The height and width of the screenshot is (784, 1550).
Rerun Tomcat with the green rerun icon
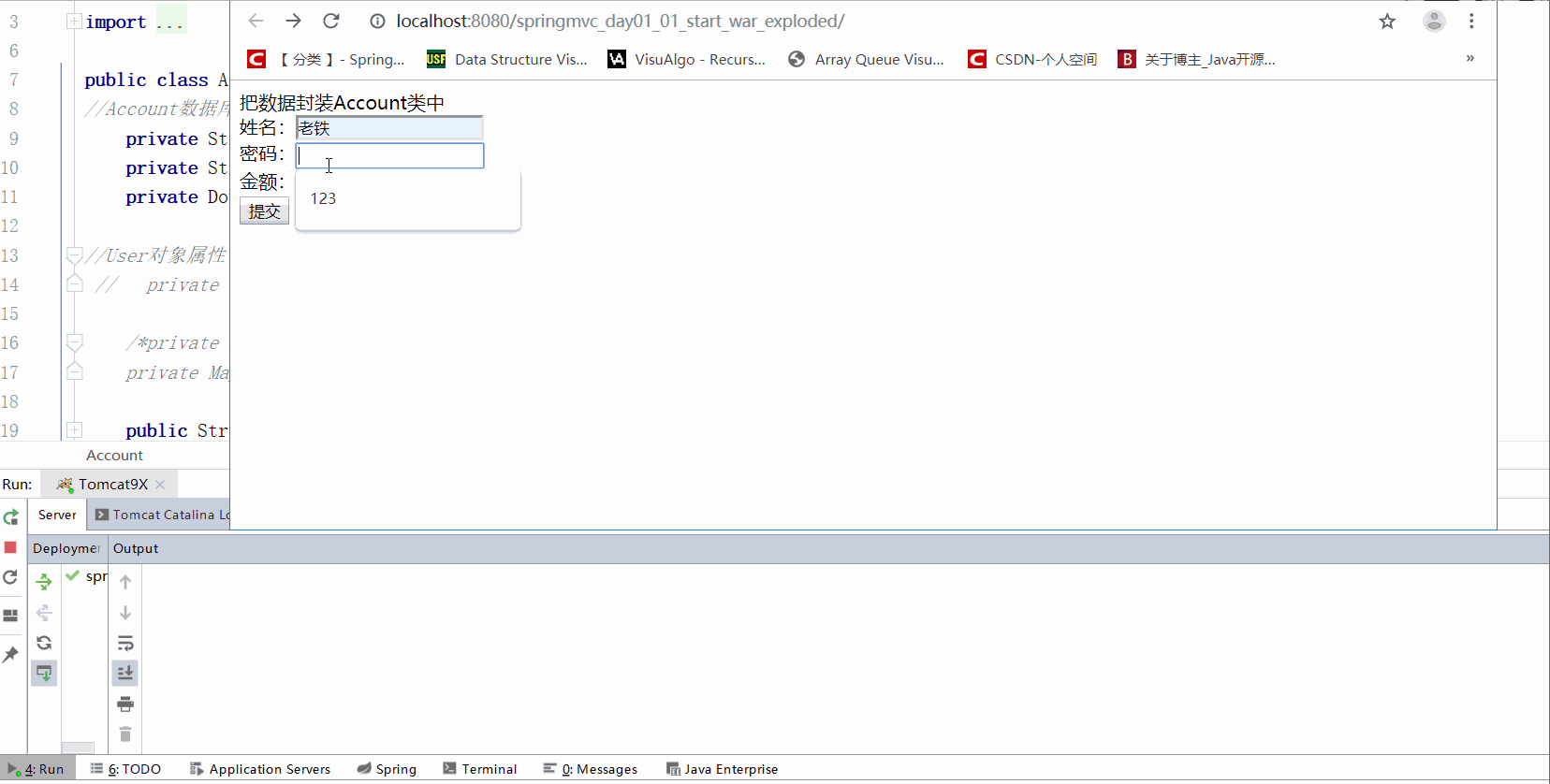pyautogui.click(x=11, y=516)
